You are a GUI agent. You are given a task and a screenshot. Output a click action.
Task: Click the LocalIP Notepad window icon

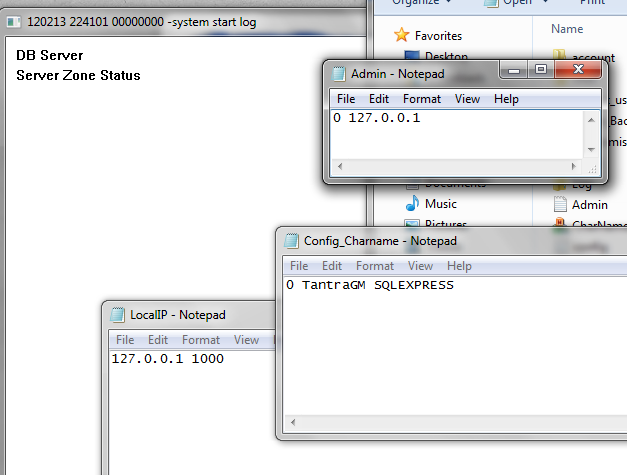(118, 315)
